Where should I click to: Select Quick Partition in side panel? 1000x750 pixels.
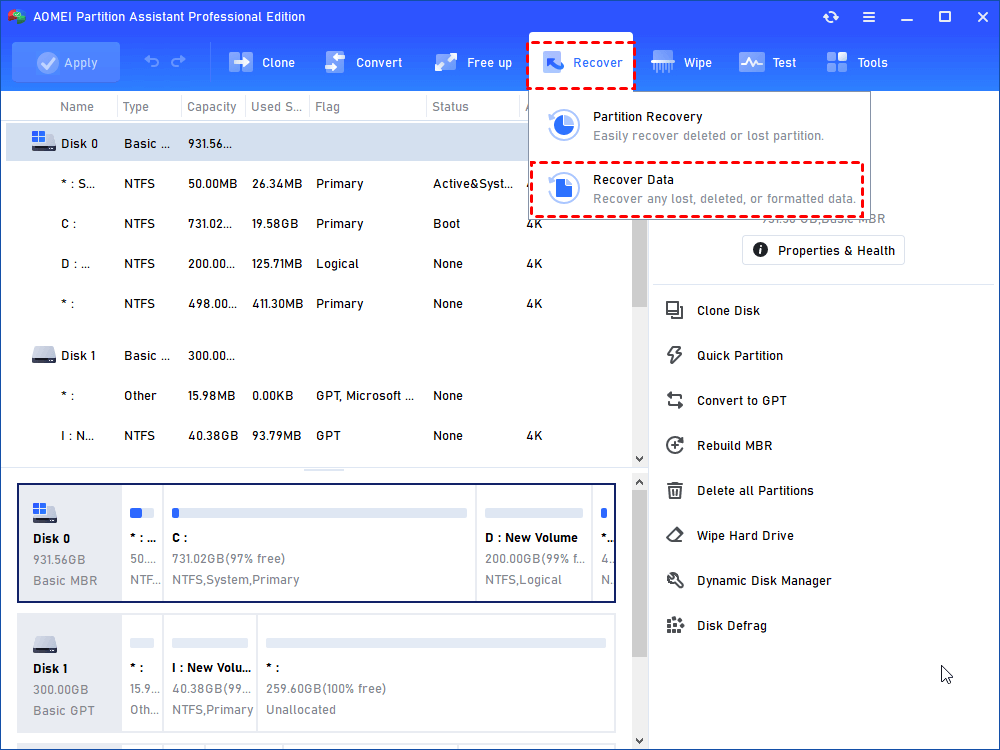739,356
